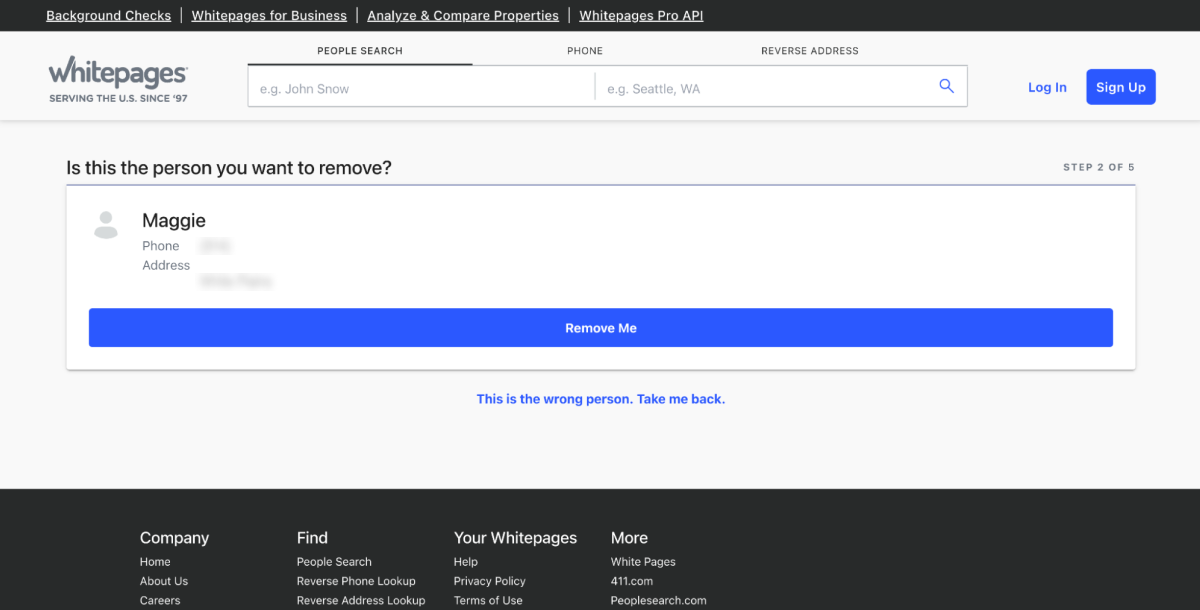Click the magnifying glass search icon
The image size is (1200, 610).
pyautogui.click(x=946, y=87)
